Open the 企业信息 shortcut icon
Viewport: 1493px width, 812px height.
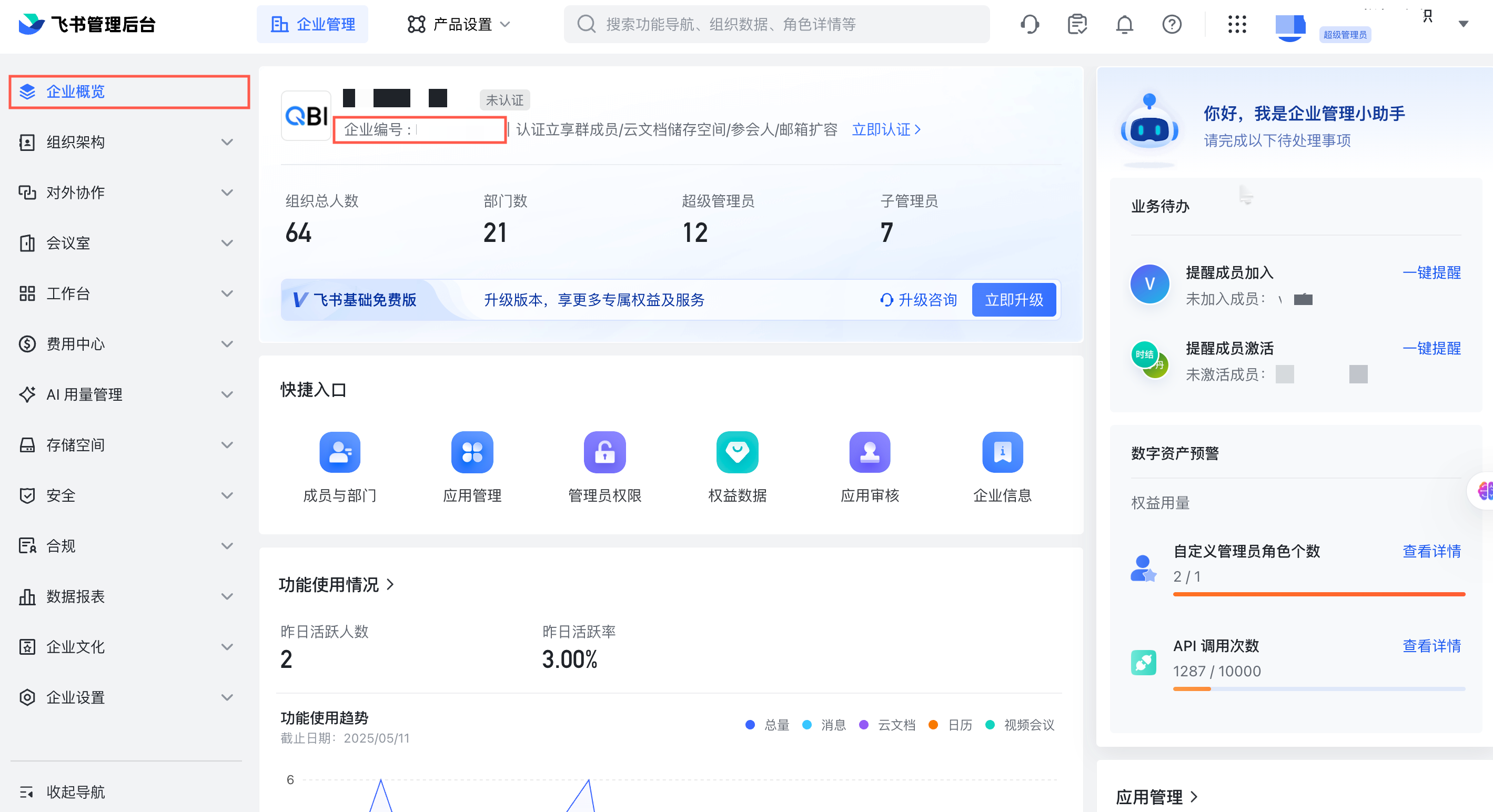(x=1002, y=452)
